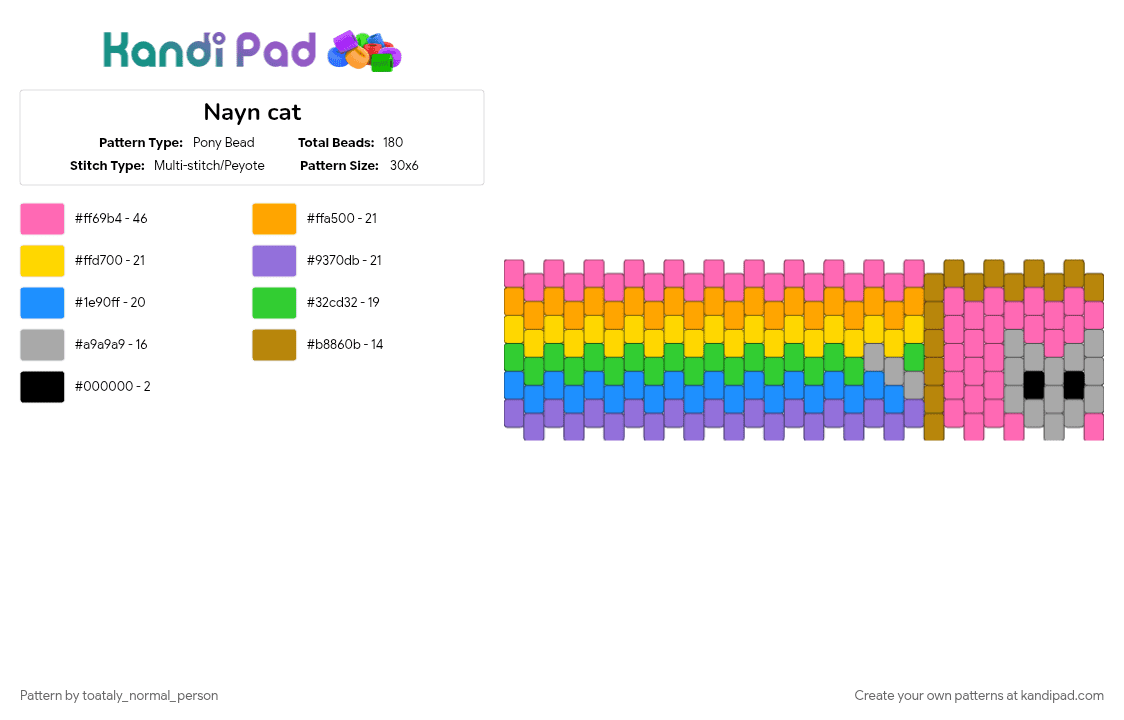Click 'Pattern by toataly_normal_person' credit
This screenshot has width=1124, height=720.
(x=119, y=696)
